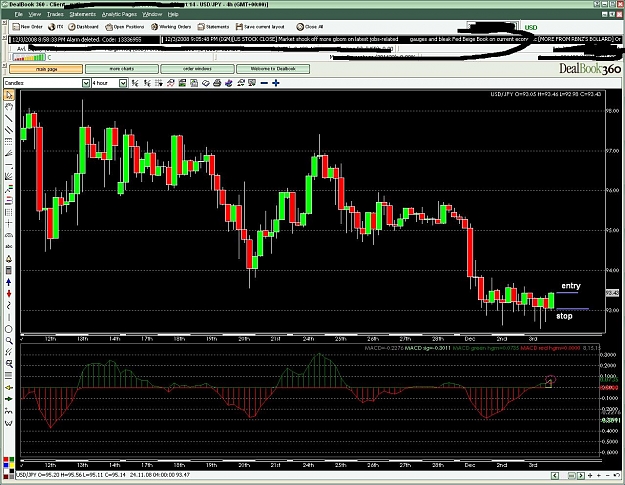Show Working Orders from toolbar
The width and height of the screenshot is (625, 485).
171,27
